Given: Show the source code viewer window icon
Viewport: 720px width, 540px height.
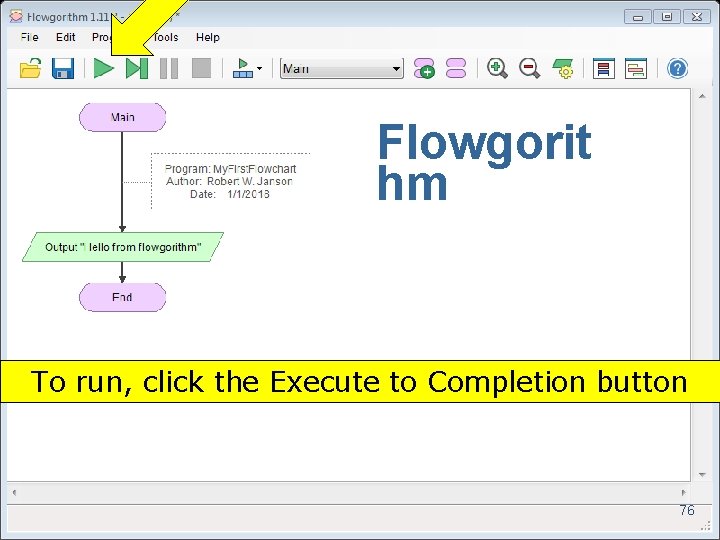Looking at the screenshot, I should click(x=603, y=69).
